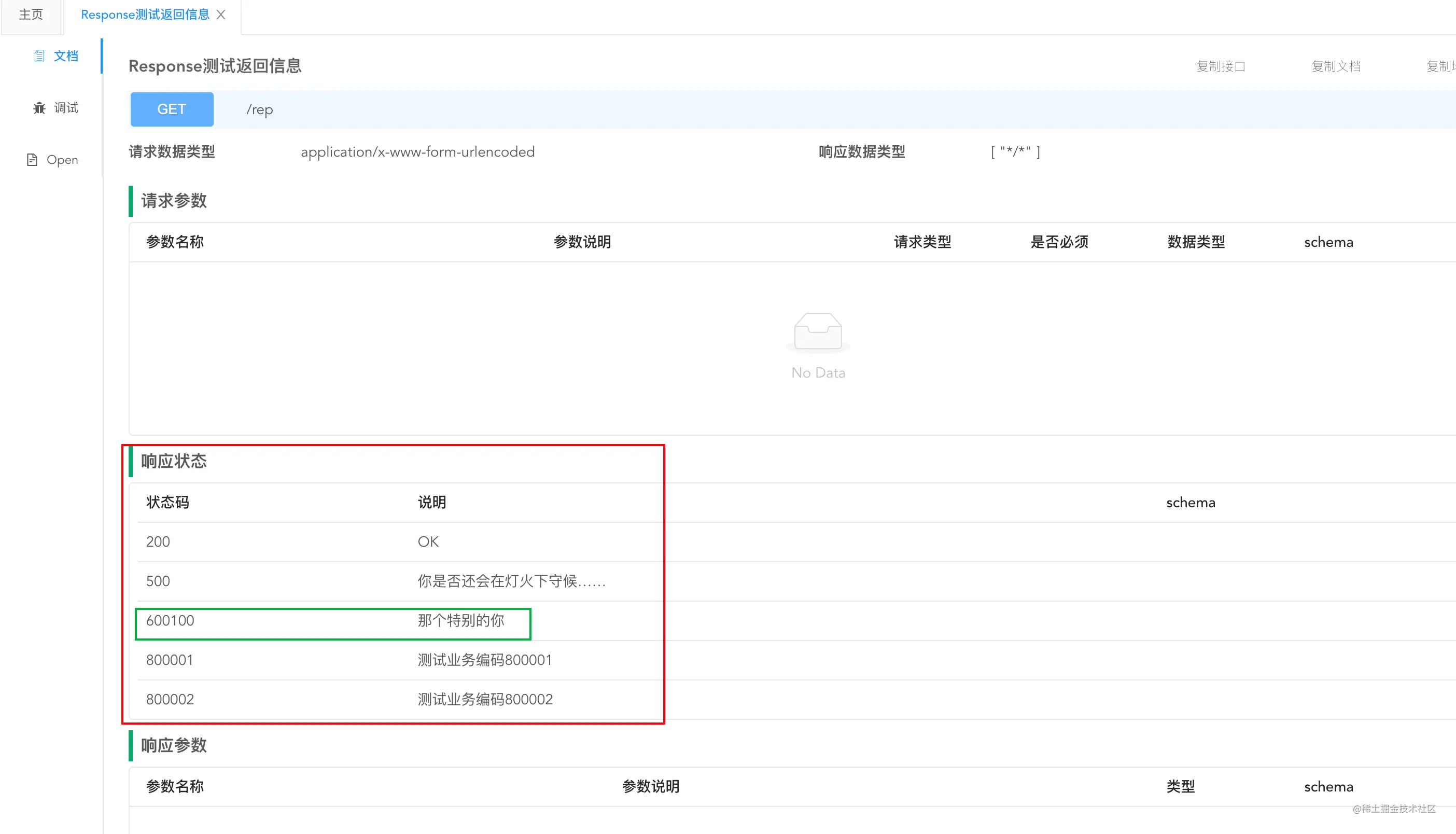
Task: Click the 请求数据类型 label
Action: (x=172, y=152)
